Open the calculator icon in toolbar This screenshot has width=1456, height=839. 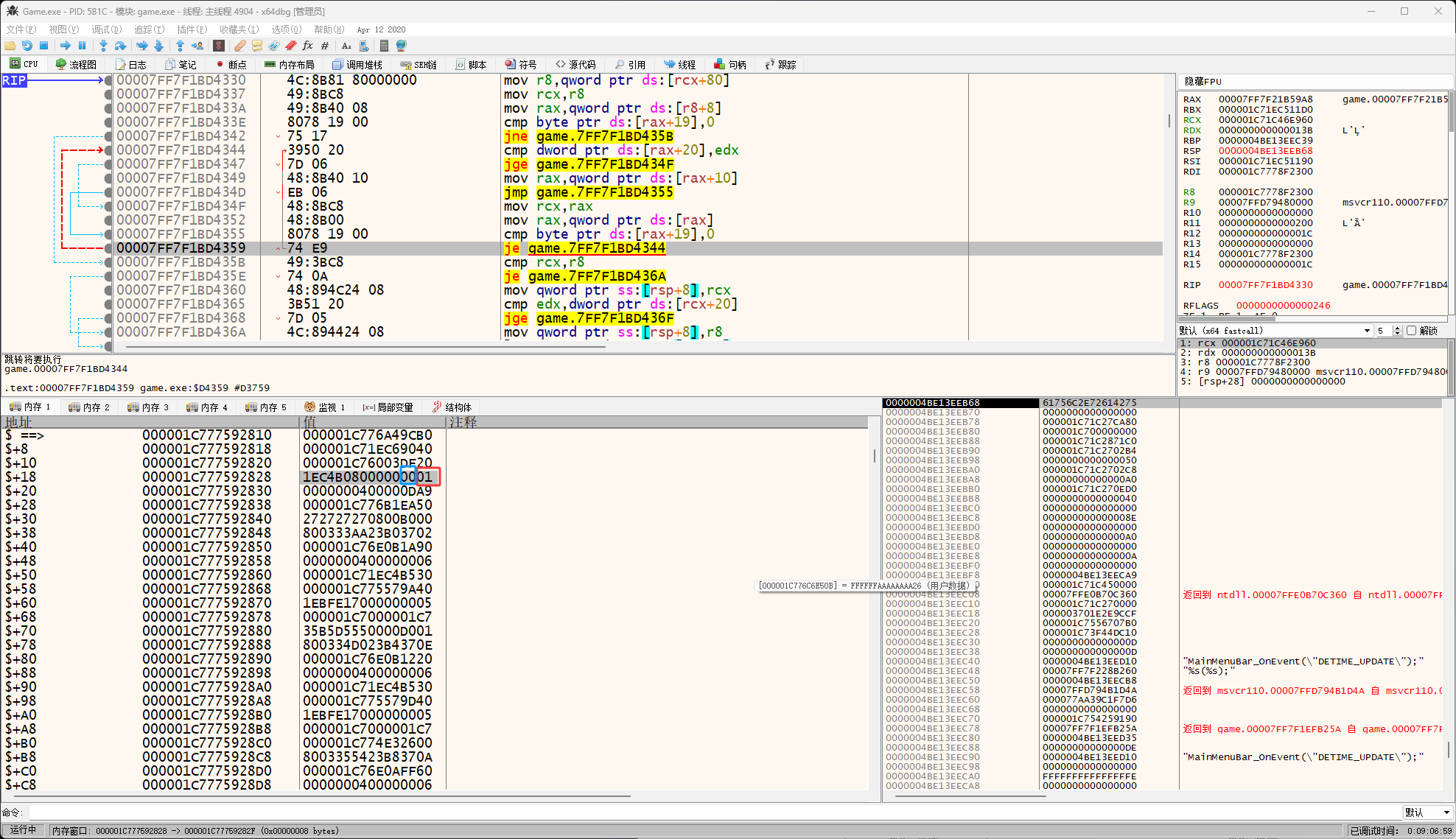384,46
